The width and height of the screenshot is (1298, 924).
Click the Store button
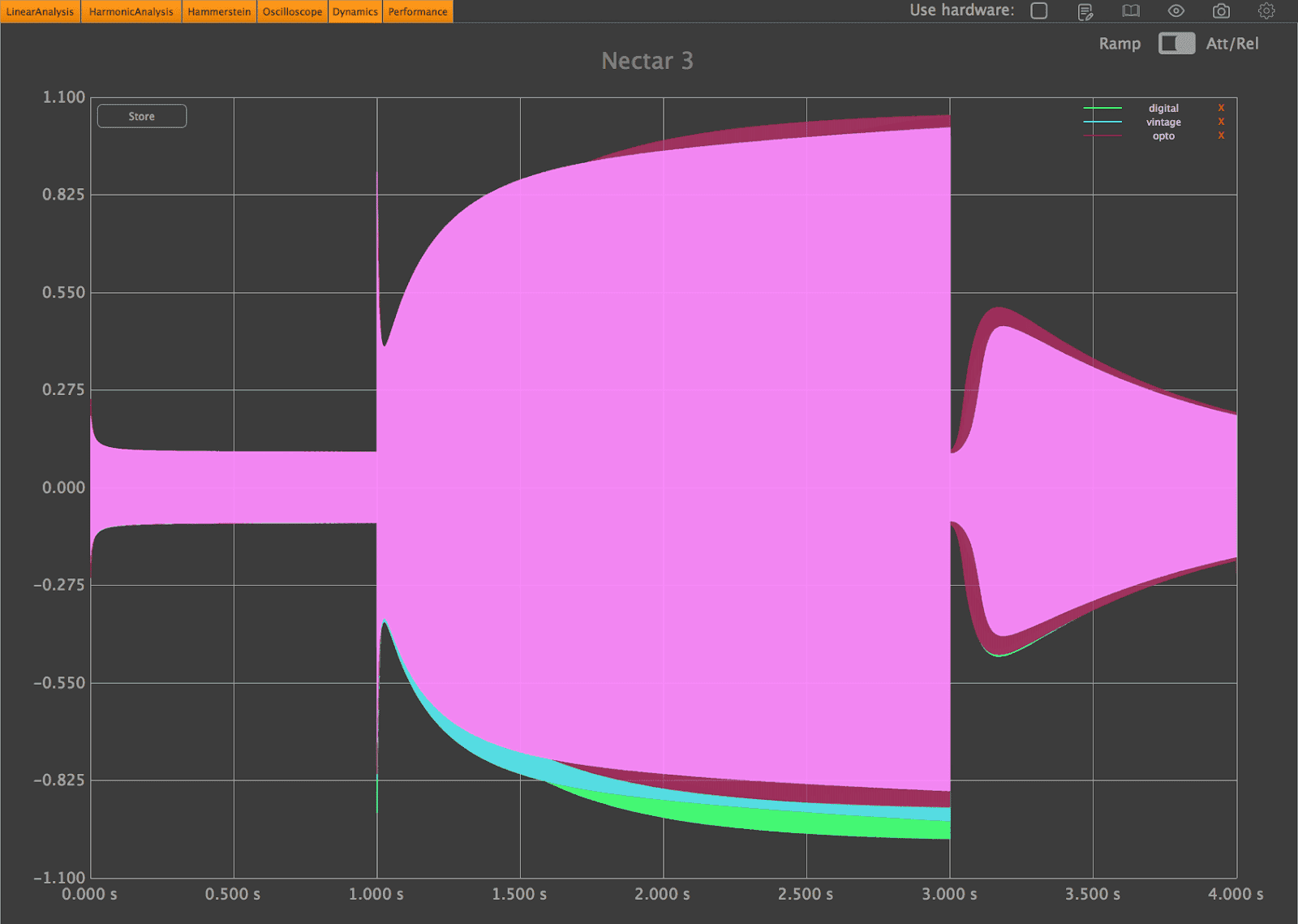click(142, 116)
